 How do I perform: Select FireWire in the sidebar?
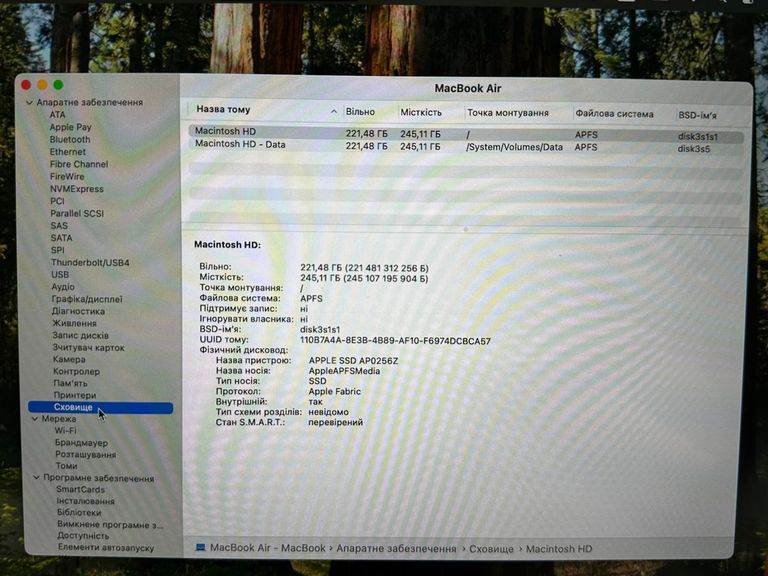point(67,176)
